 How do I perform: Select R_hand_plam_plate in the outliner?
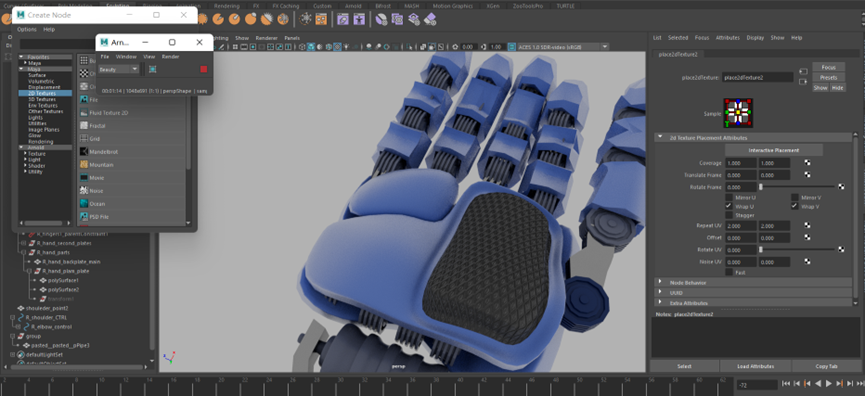[66, 271]
